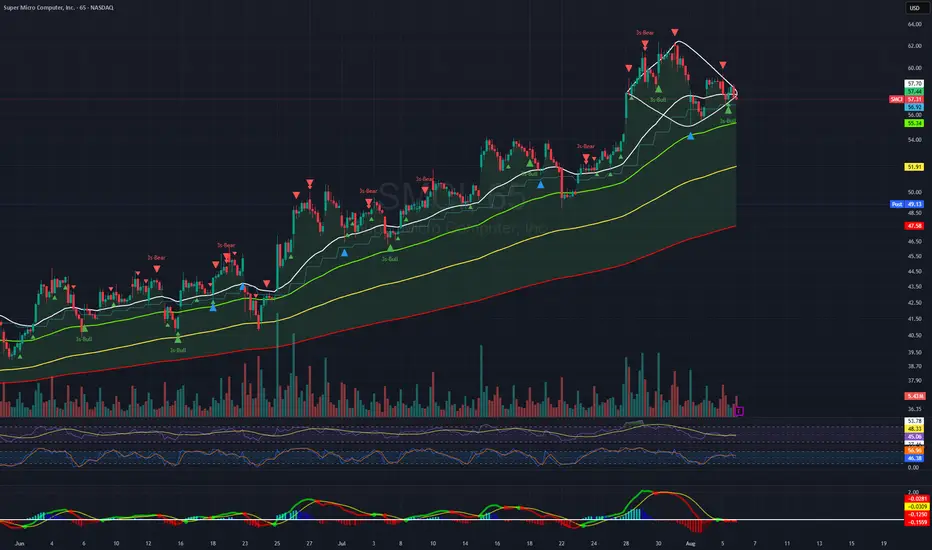
Task: Click the USD currency button
Action: pos(914,8)
